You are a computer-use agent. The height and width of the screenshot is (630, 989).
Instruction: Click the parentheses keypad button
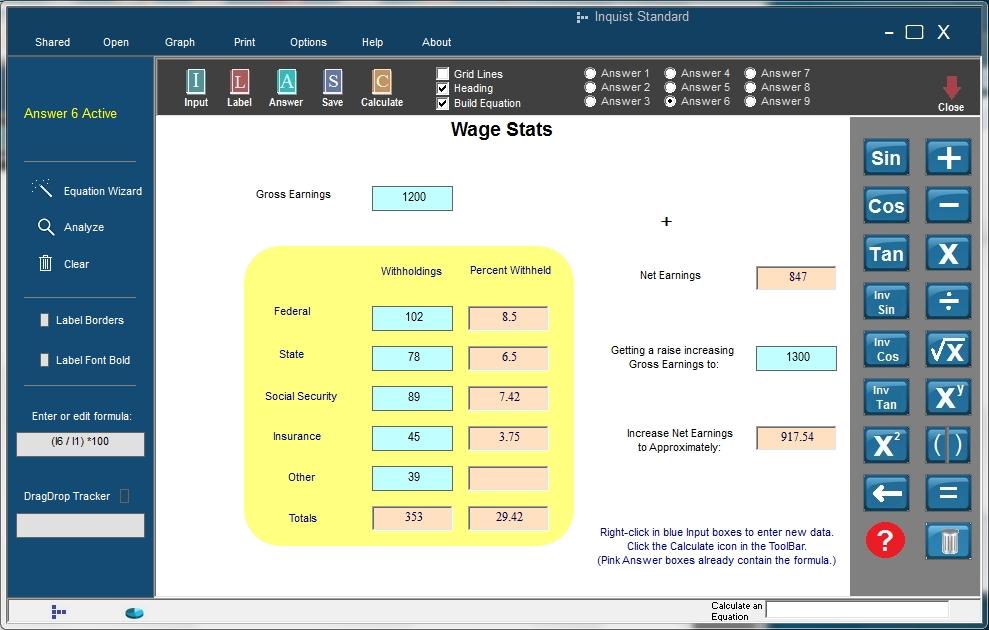click(948, 445)
